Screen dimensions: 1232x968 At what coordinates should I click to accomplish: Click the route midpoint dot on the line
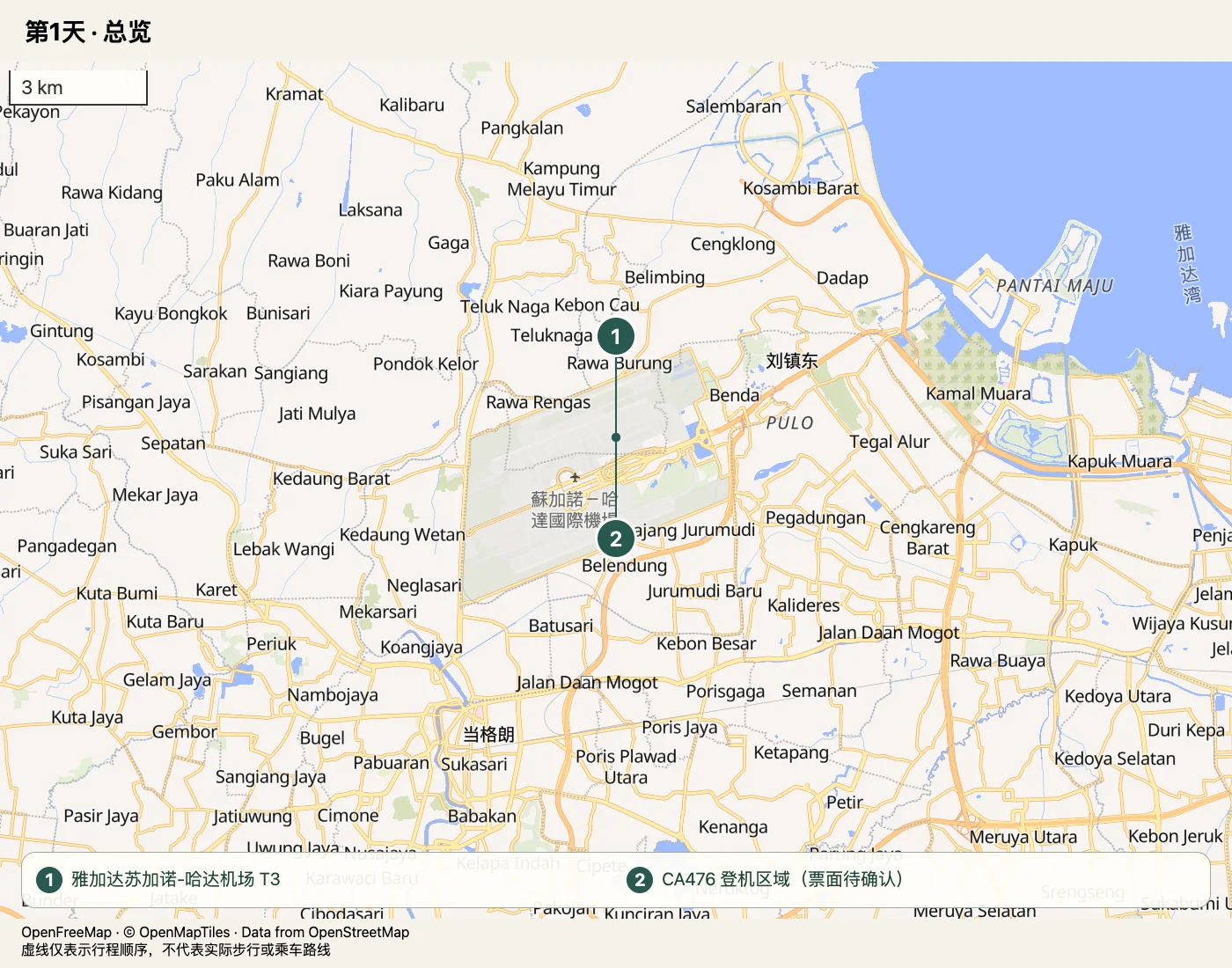click(616, 437)
